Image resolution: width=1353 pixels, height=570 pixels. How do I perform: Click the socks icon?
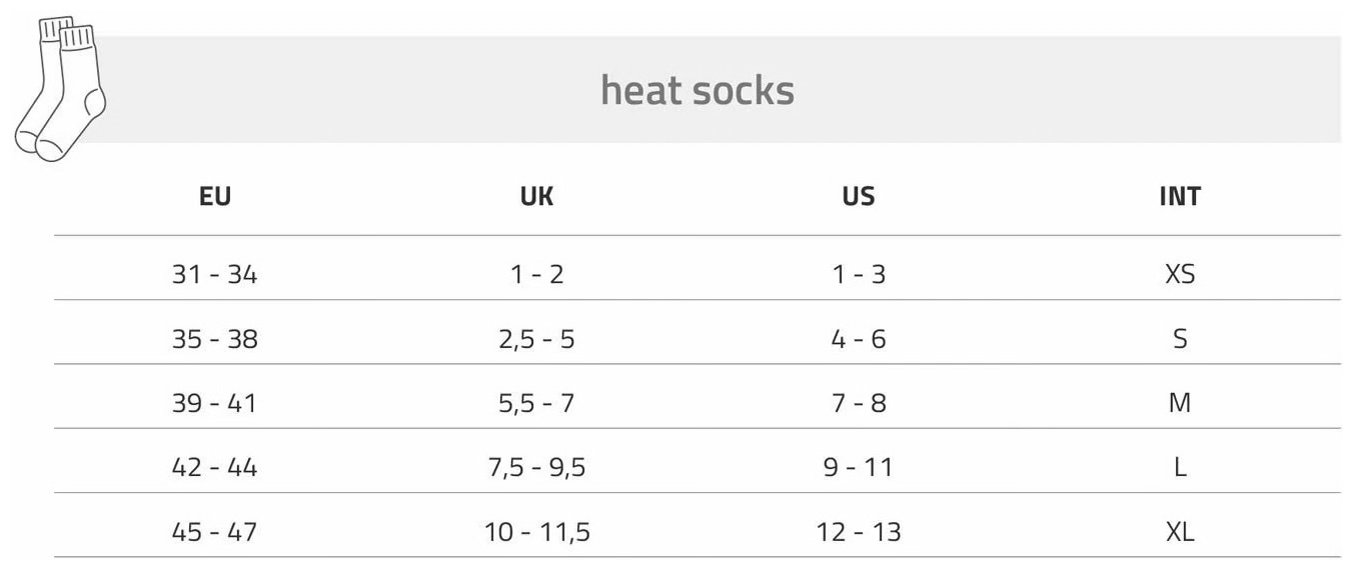[61, 89]
